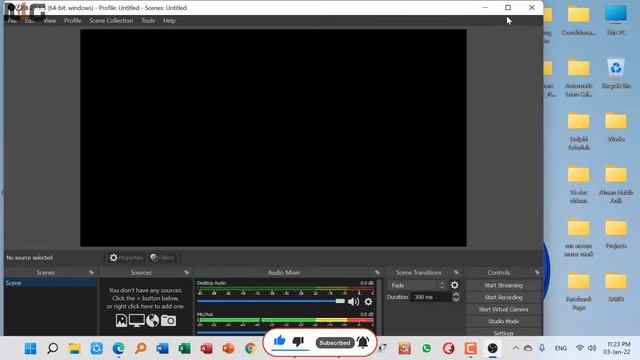Viewport: 640px width, 360px height.
Task: Open File Explorer from taskbar
Action: point(74,349)
